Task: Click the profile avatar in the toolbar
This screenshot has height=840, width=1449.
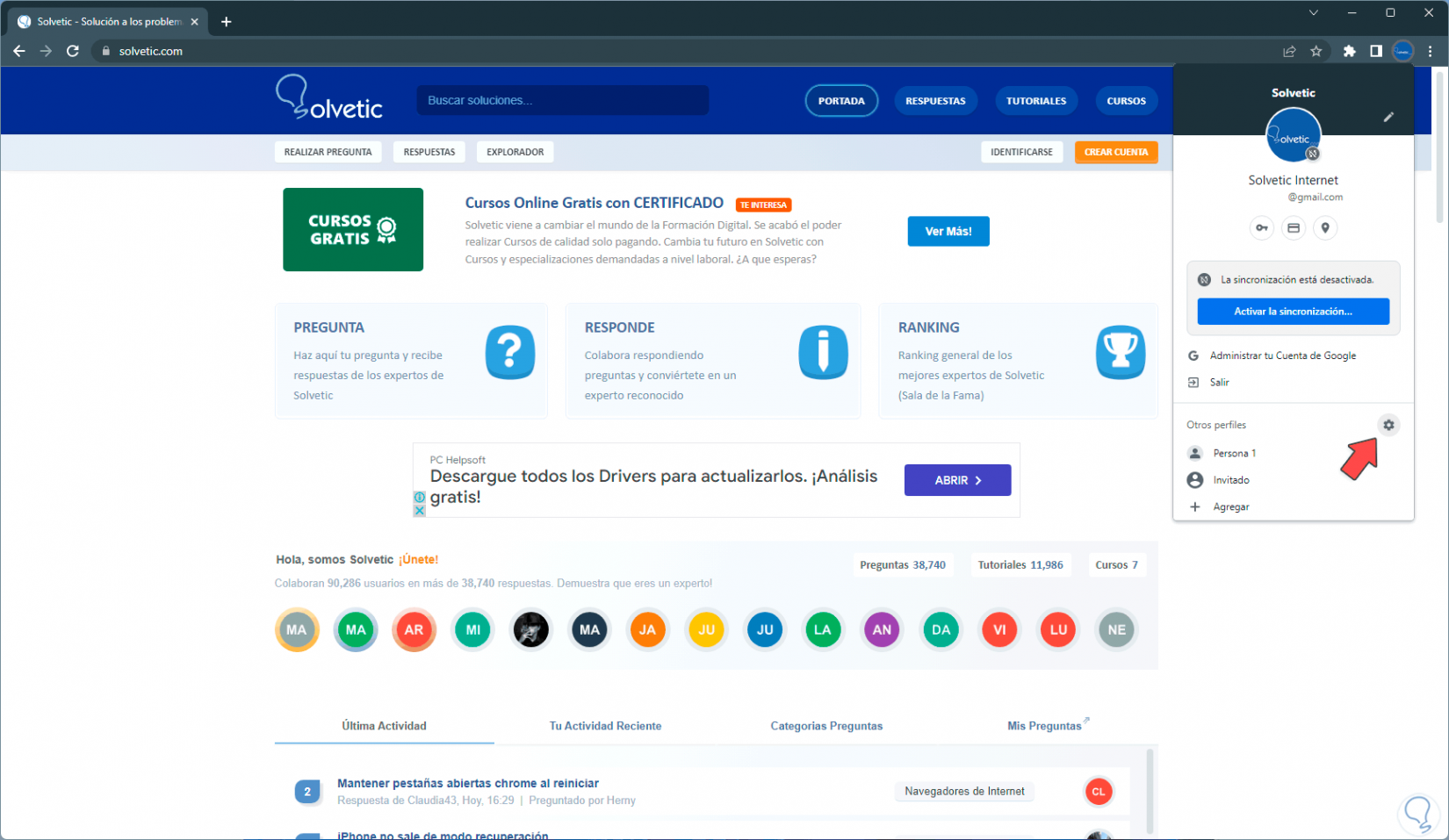Action: [1402, 51]
